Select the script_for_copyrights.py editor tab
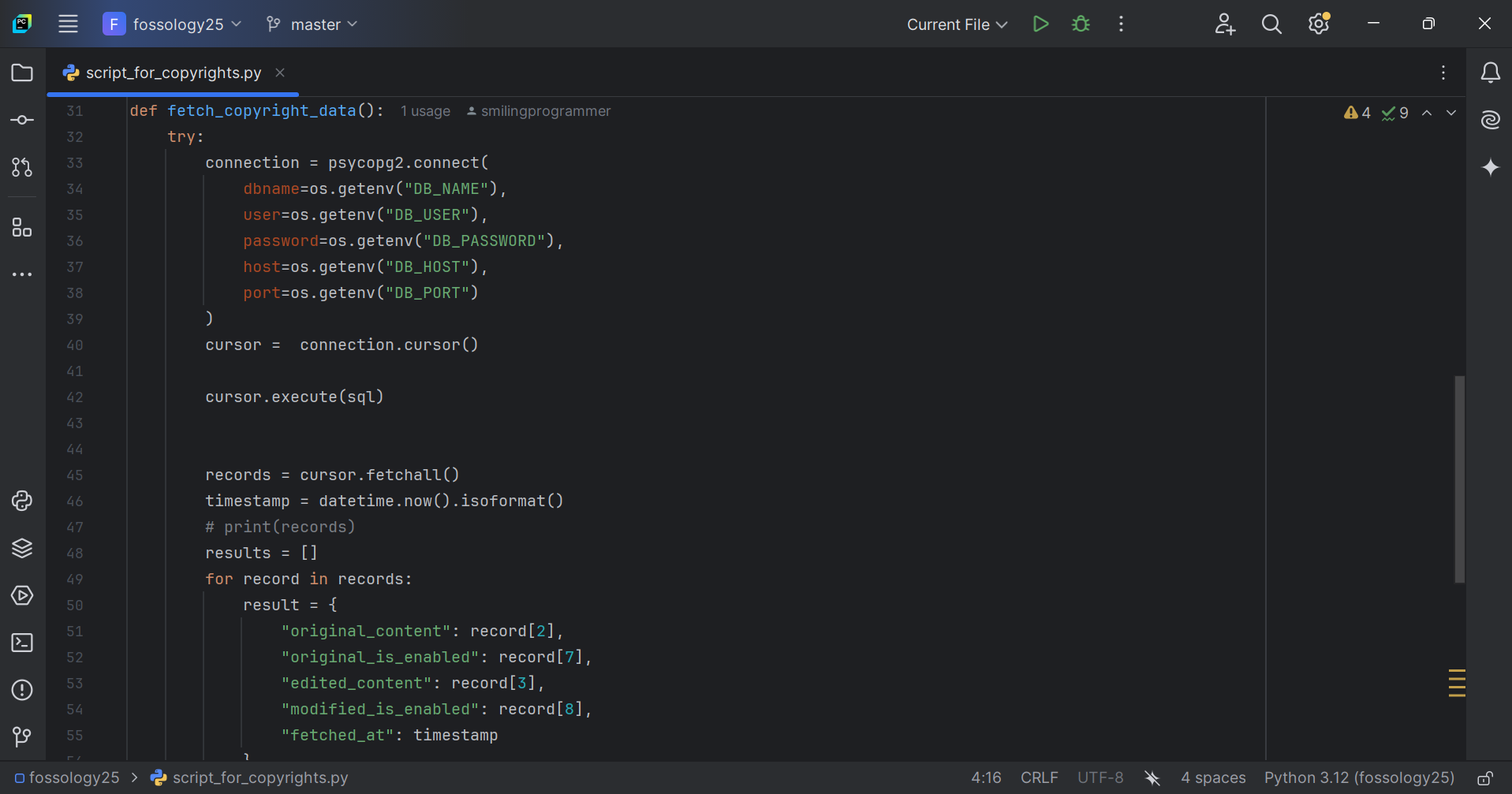This screenshot has width=1512, height=794. coord(173,73)
